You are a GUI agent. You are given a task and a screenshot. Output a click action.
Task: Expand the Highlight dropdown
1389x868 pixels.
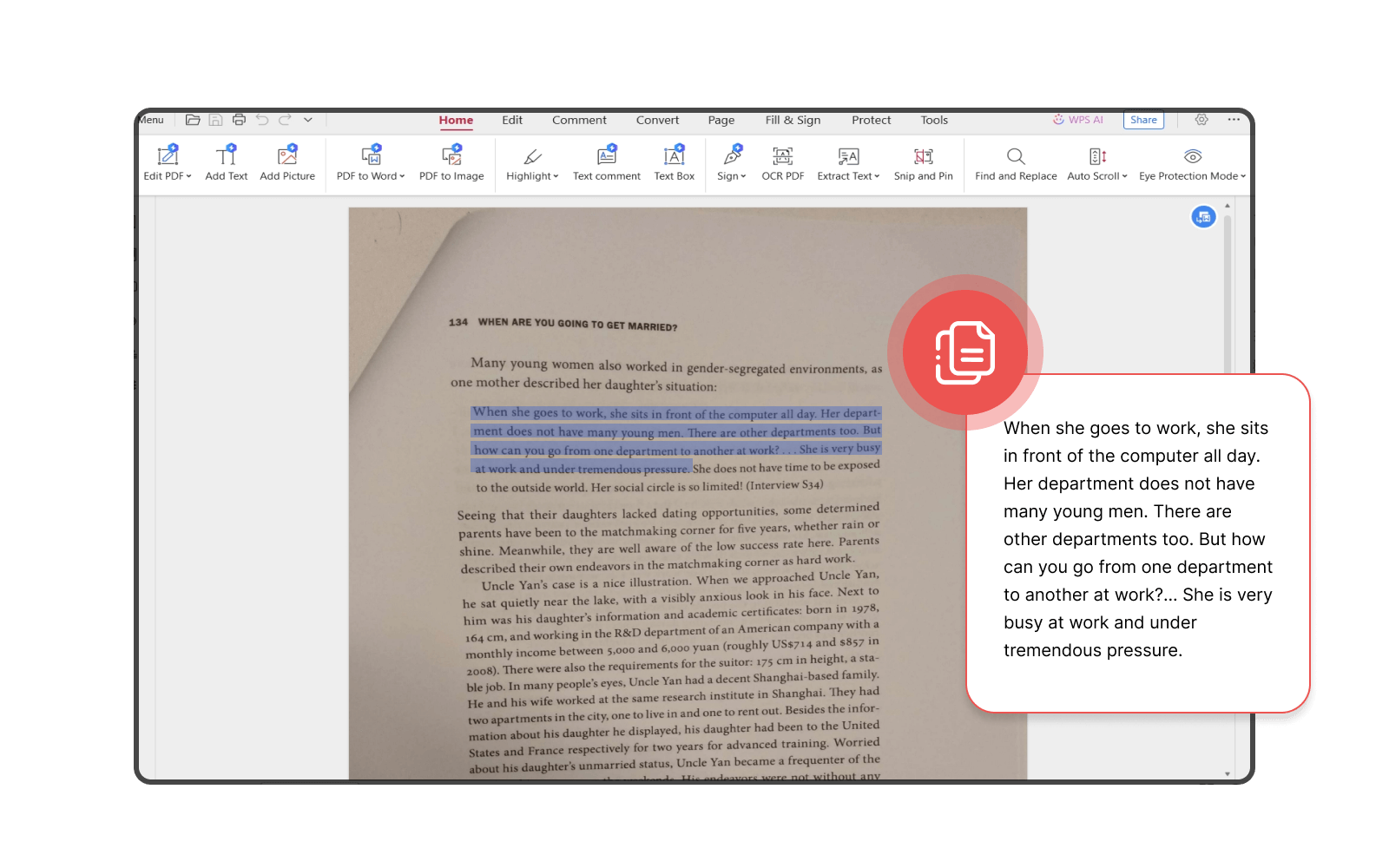pyautogui.click(x=532, y=163)
